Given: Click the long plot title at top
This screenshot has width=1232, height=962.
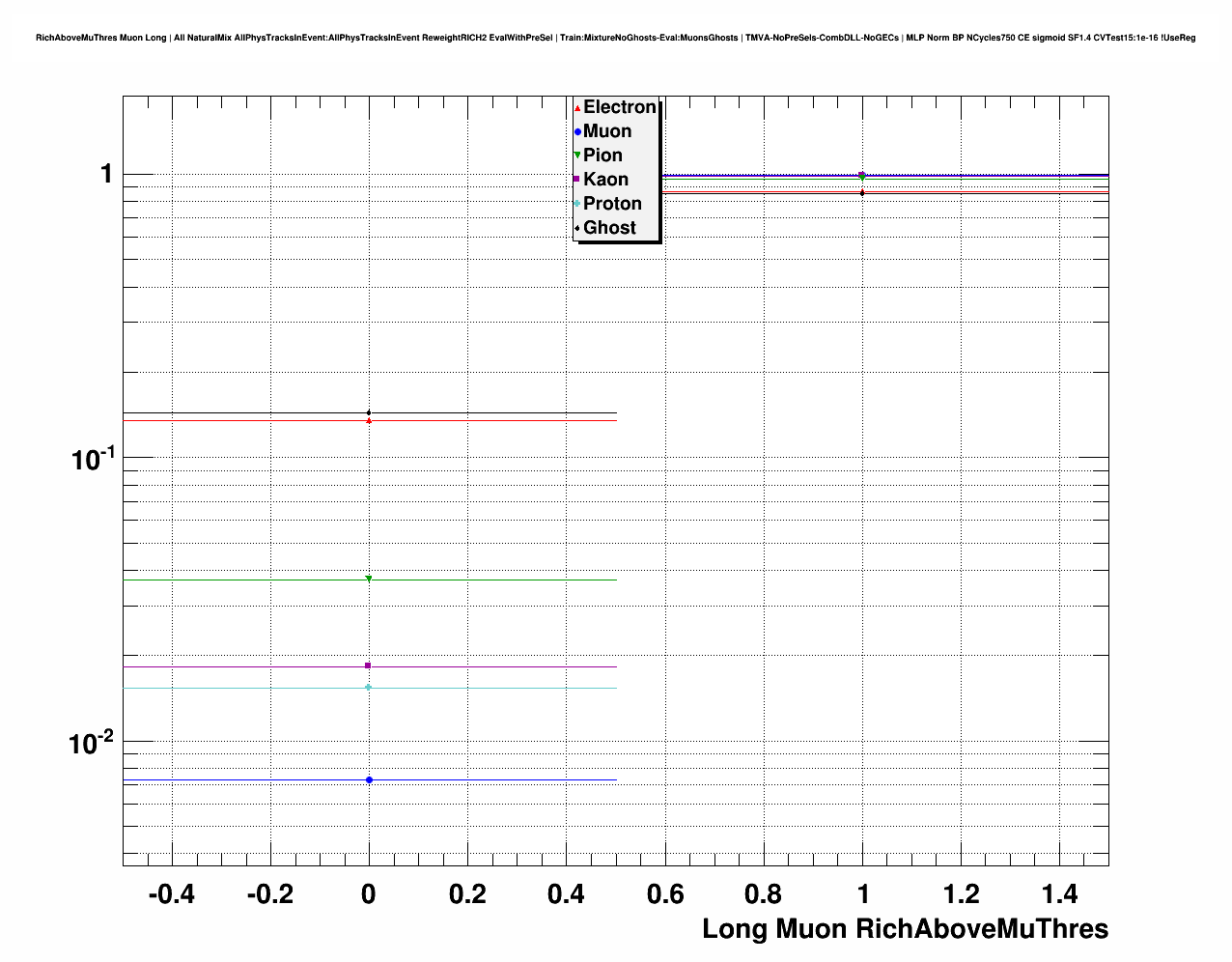Looking at the screenshot, I should point(615,38).
